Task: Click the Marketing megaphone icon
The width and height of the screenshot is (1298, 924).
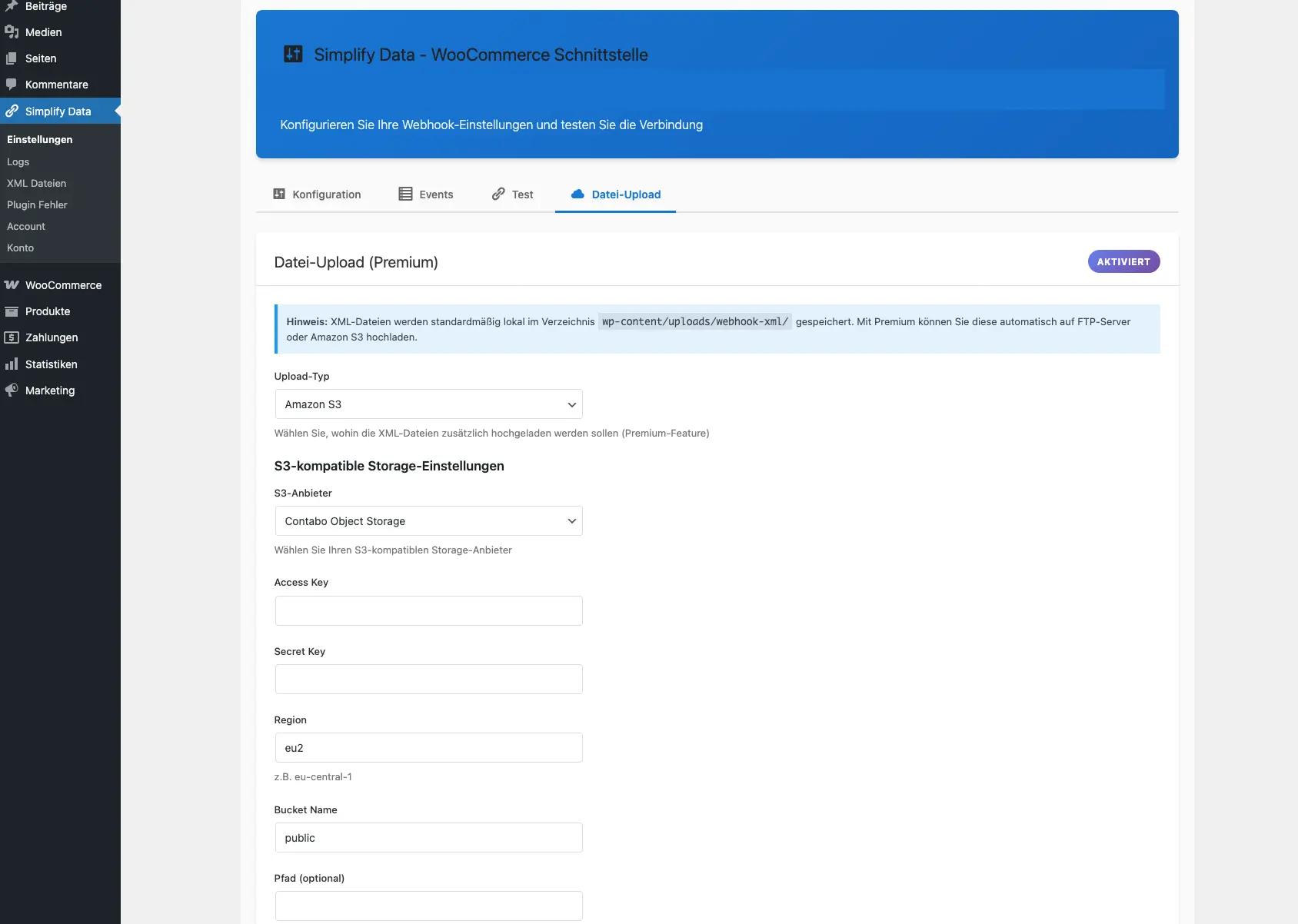Action: [x=12, y=391]
